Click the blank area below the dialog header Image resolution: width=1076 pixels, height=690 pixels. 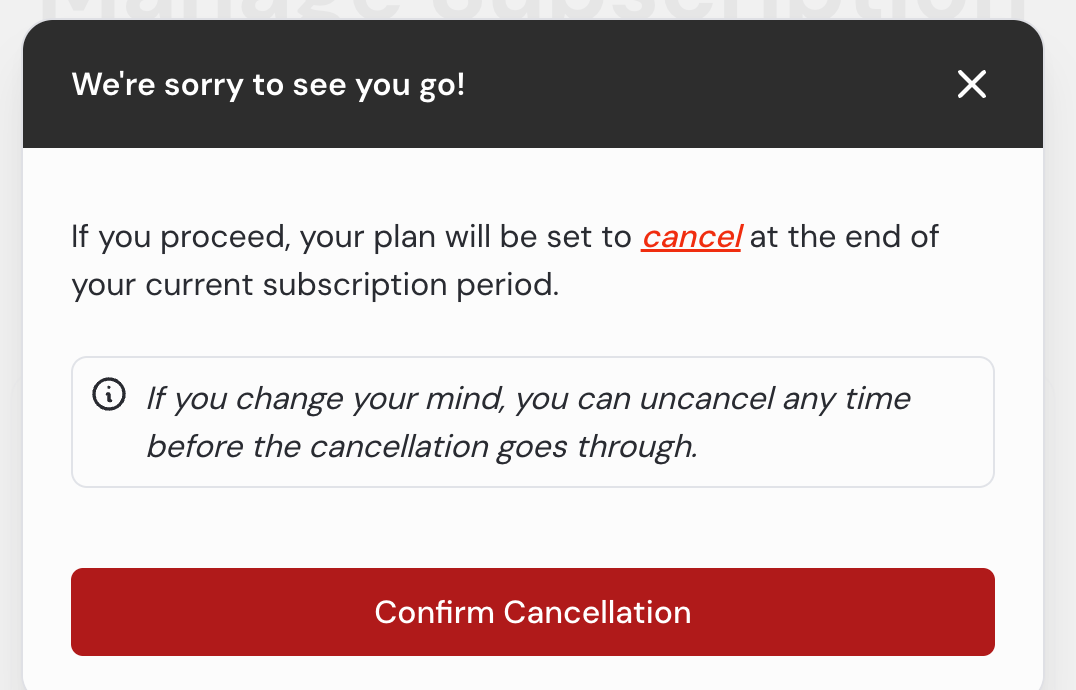[x=533, y=183]
